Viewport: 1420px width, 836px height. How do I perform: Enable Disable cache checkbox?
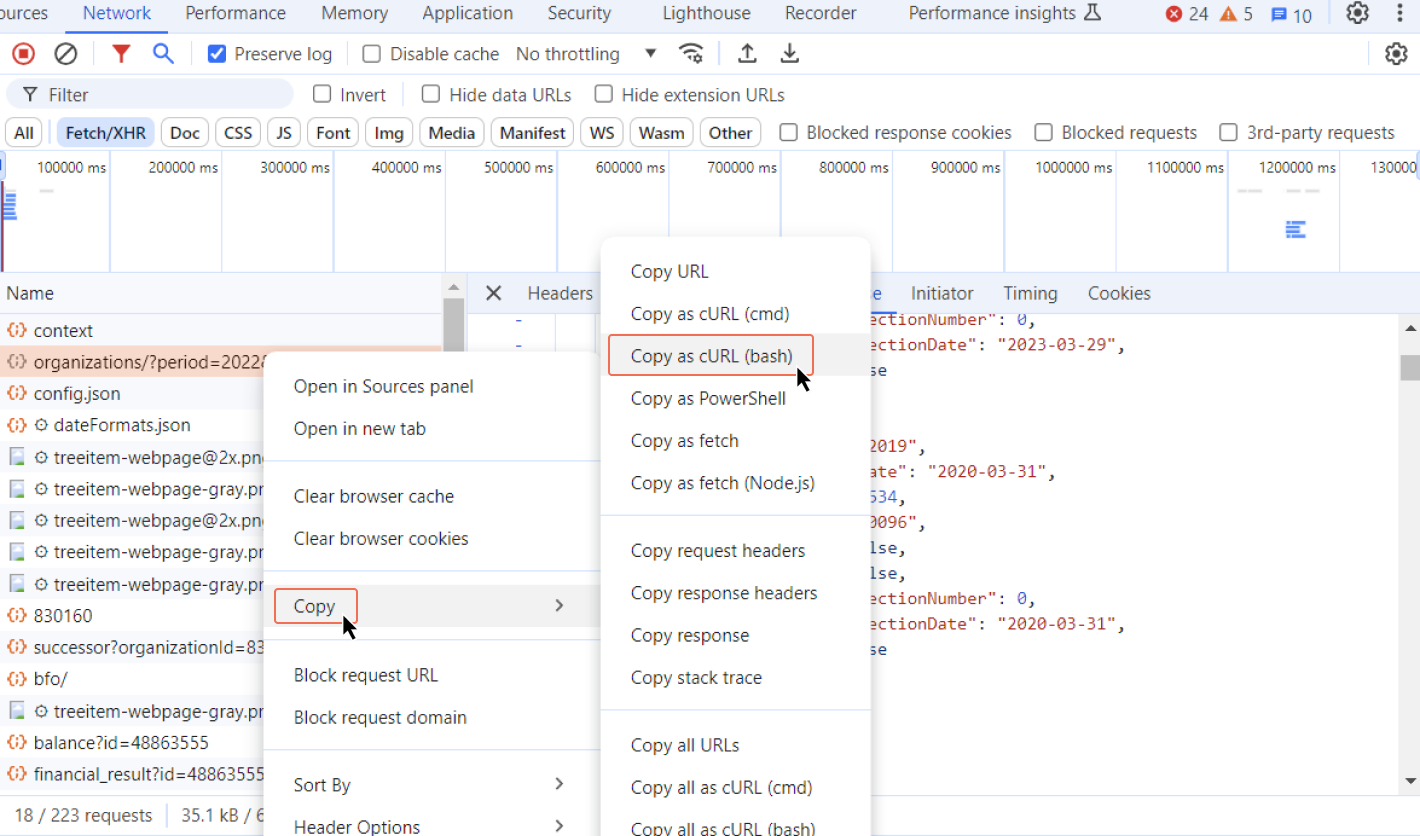[372, 54]
